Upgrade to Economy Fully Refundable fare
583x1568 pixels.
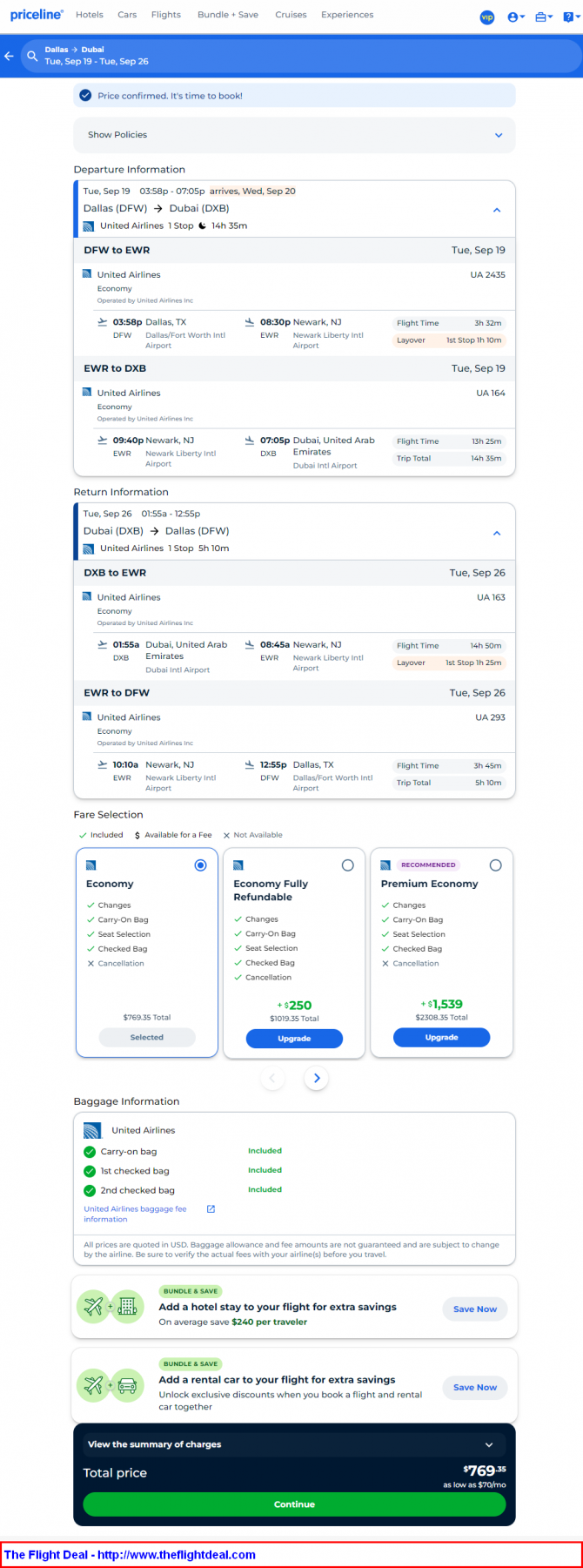[x=294, y=1039]
